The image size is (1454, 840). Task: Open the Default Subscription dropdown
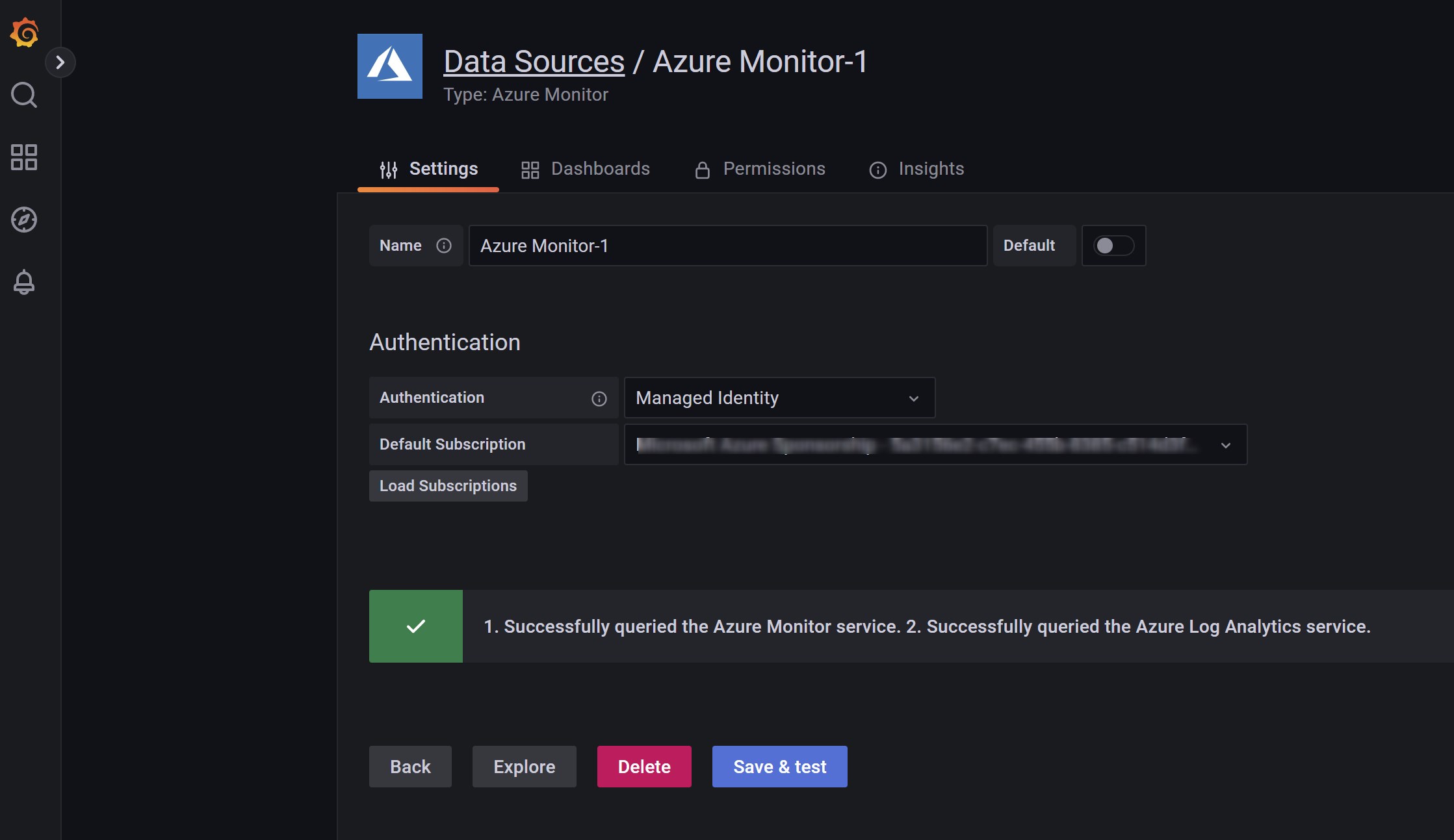pyautogui.click(x=935, y=445)
